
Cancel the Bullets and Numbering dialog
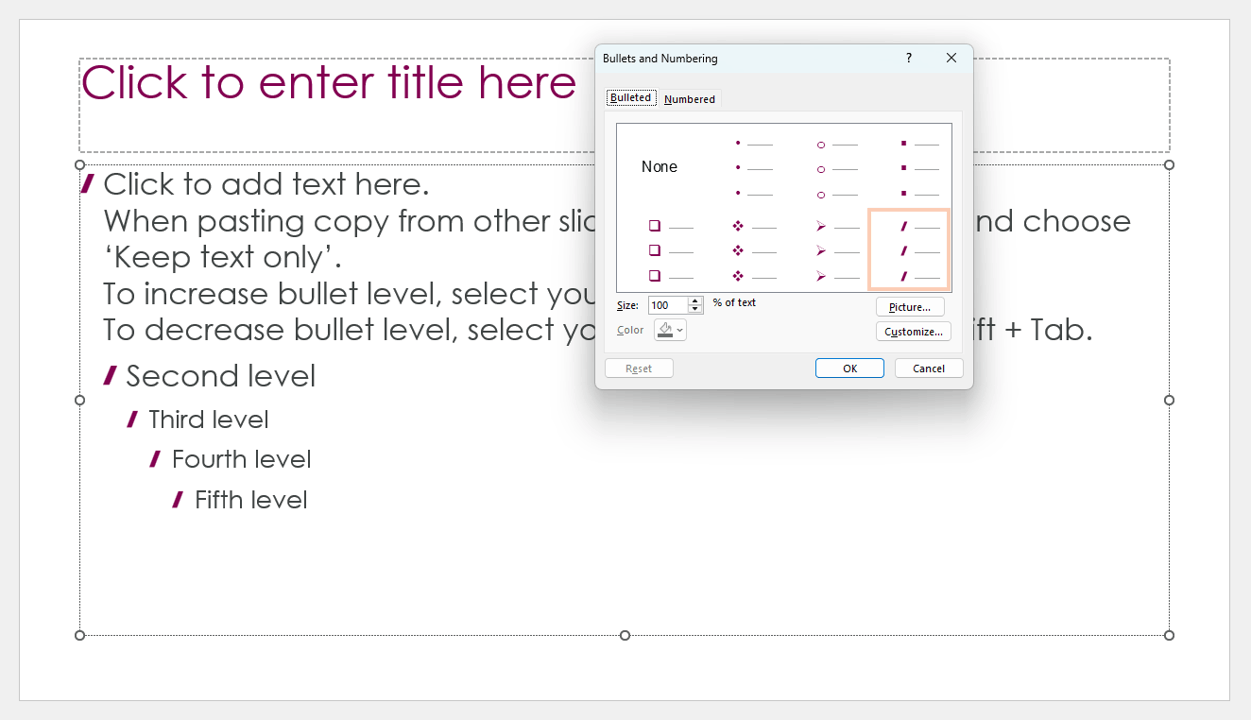[928, 367]
